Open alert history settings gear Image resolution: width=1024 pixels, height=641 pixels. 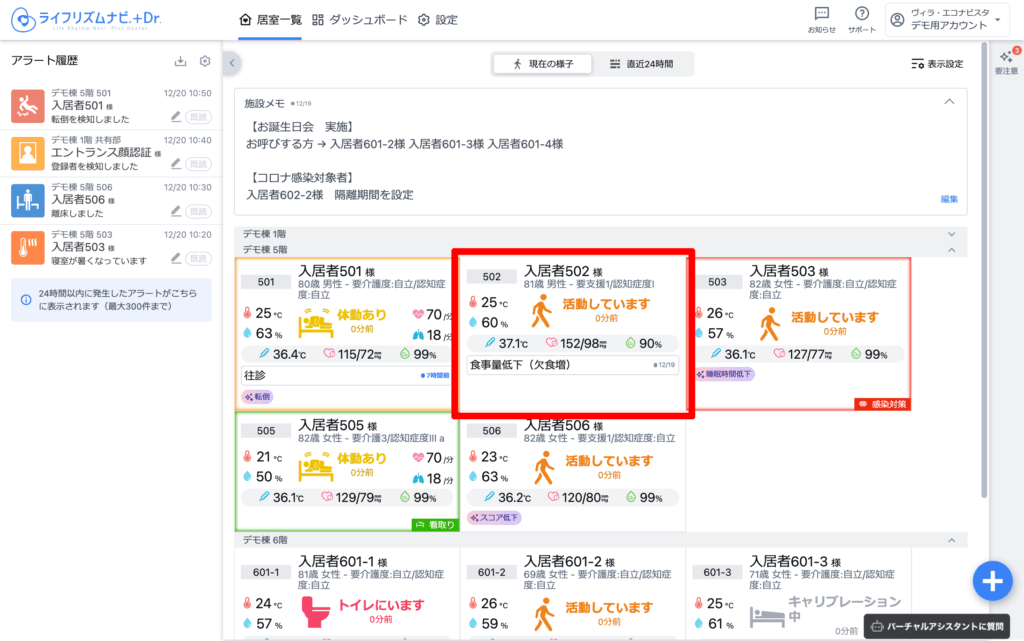[x=205, y=62]
